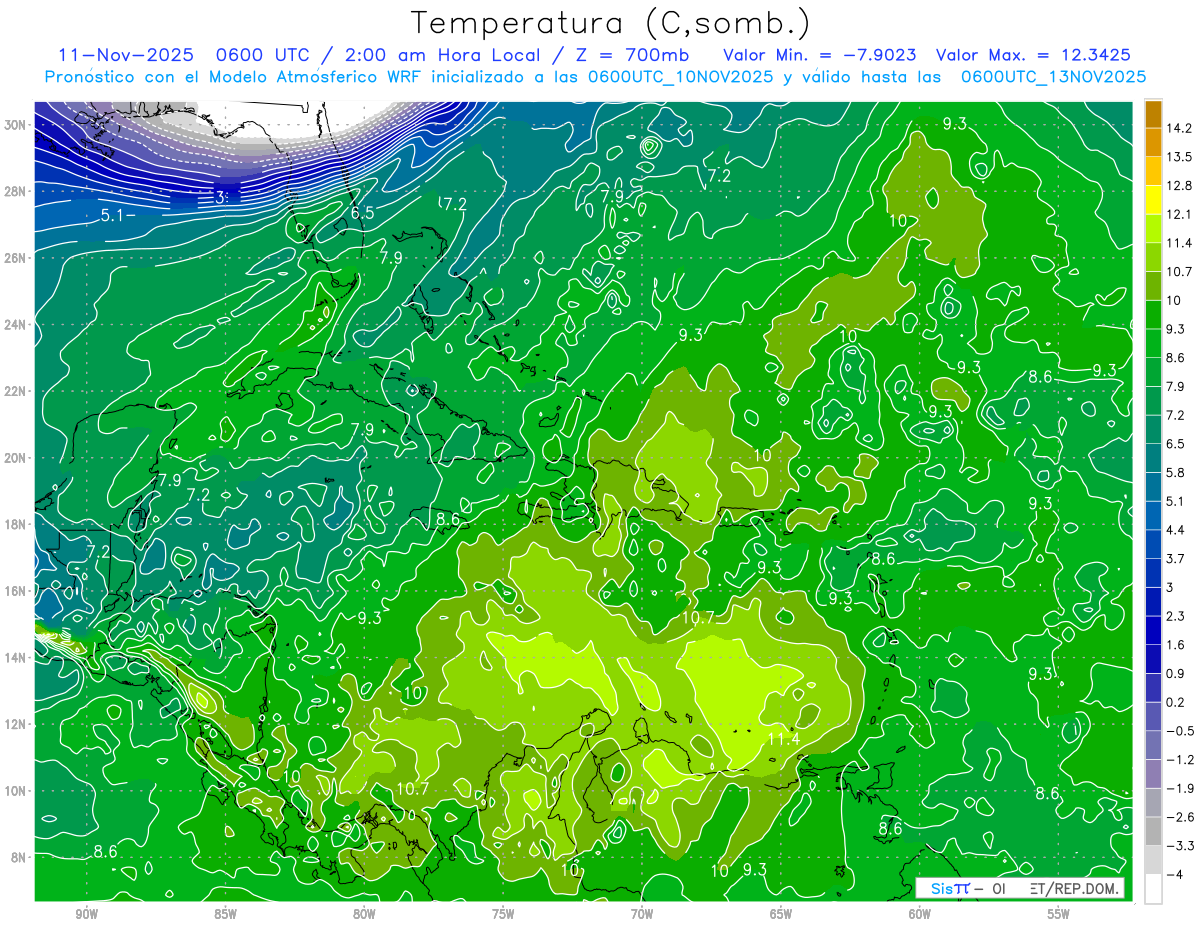The height and width of the screenshot is (927, 1200).
Task: Click the '-2.6' colorbar tick label
Action: point(1180,817)
